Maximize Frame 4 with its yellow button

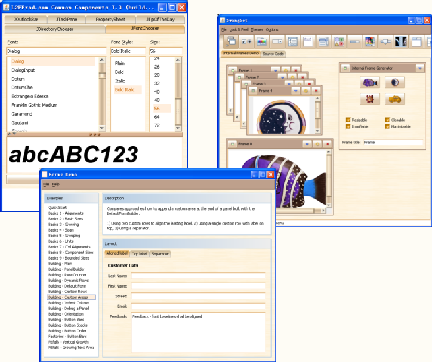click(x=306, y=90)
